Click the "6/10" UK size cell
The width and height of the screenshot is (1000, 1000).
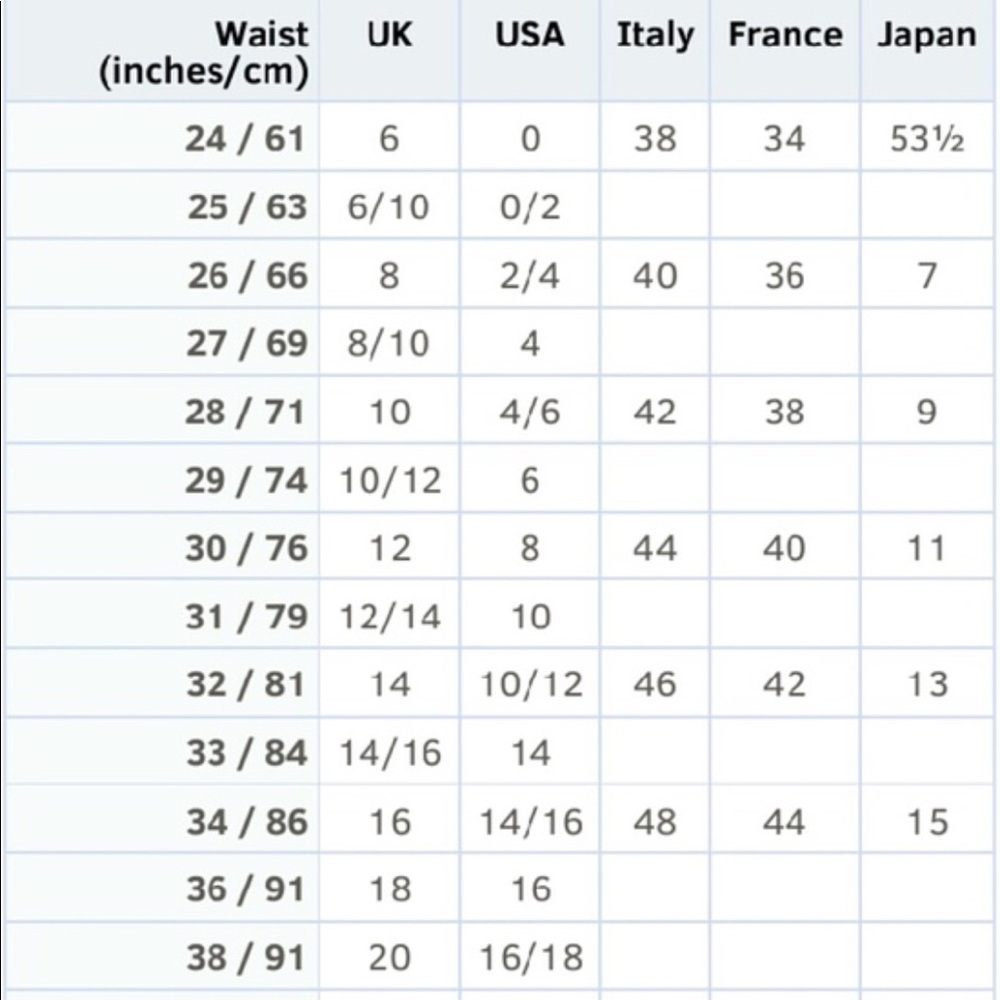click(388, 207)
